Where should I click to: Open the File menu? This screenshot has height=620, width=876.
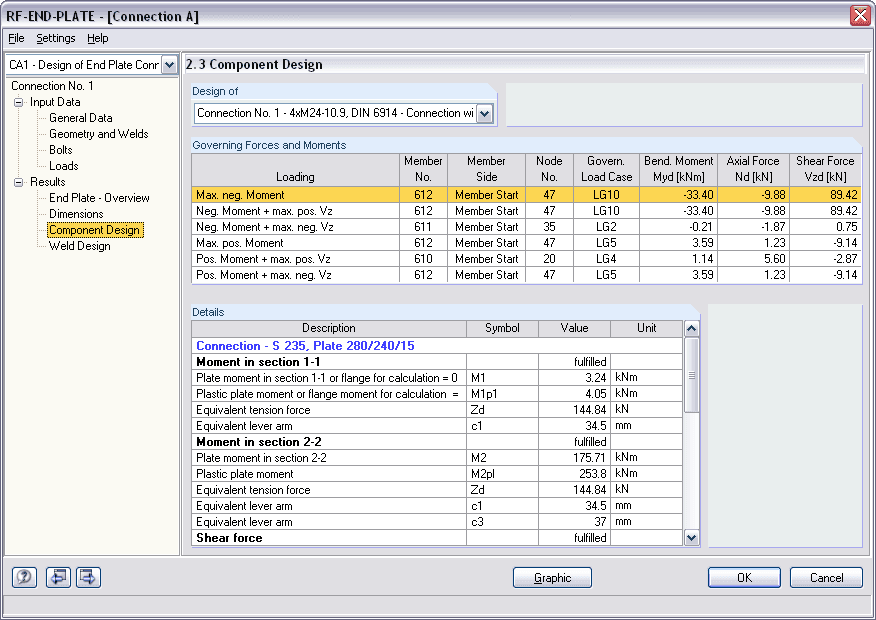point(16,38)
